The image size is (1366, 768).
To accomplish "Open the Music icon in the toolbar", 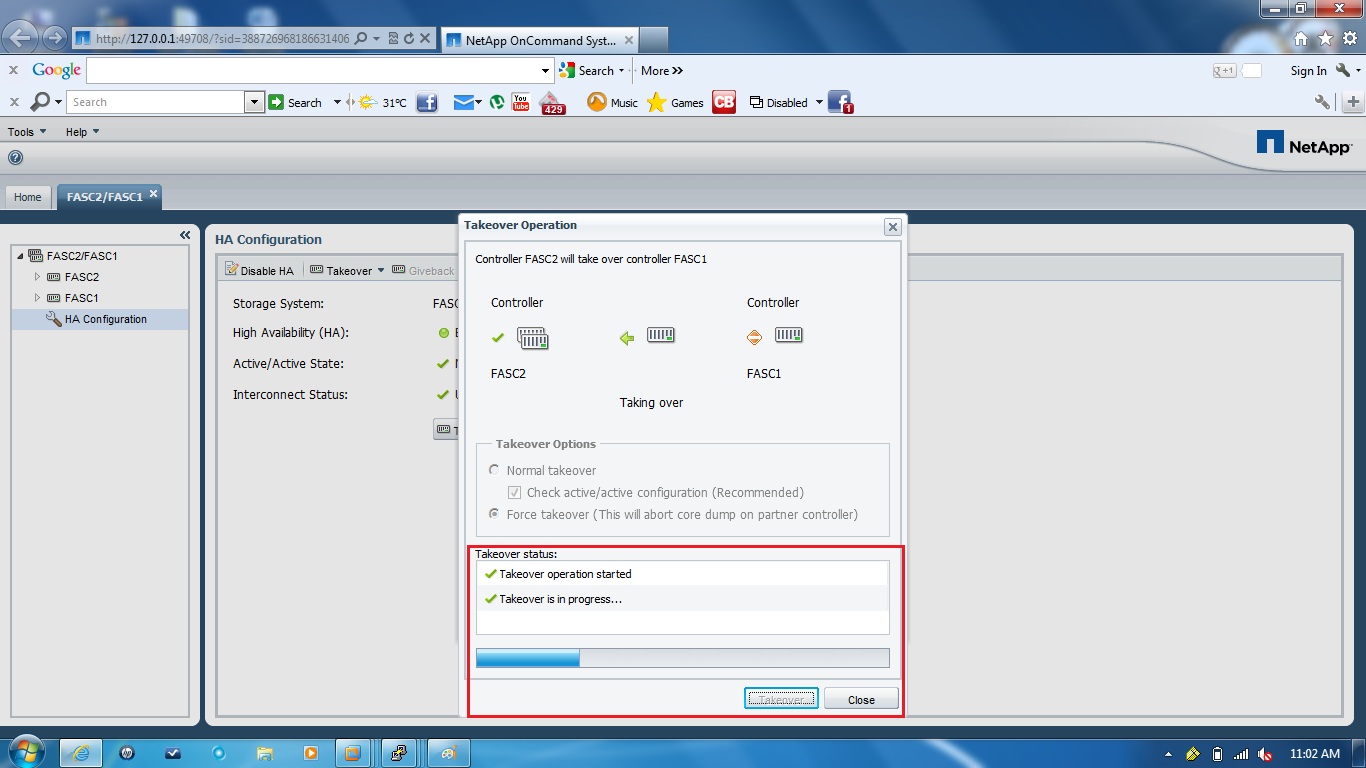I will 597,101.
